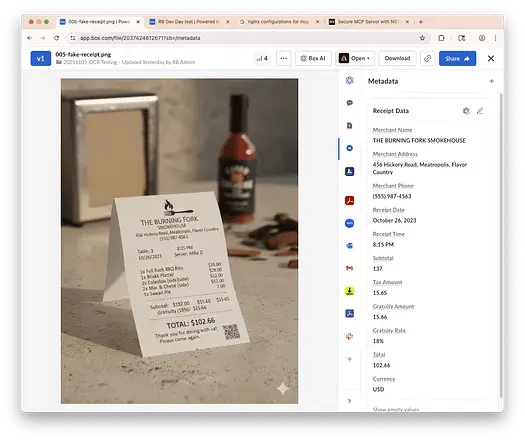
Task: Click the Receipt Data template heading
Action: tap(390, 111)
